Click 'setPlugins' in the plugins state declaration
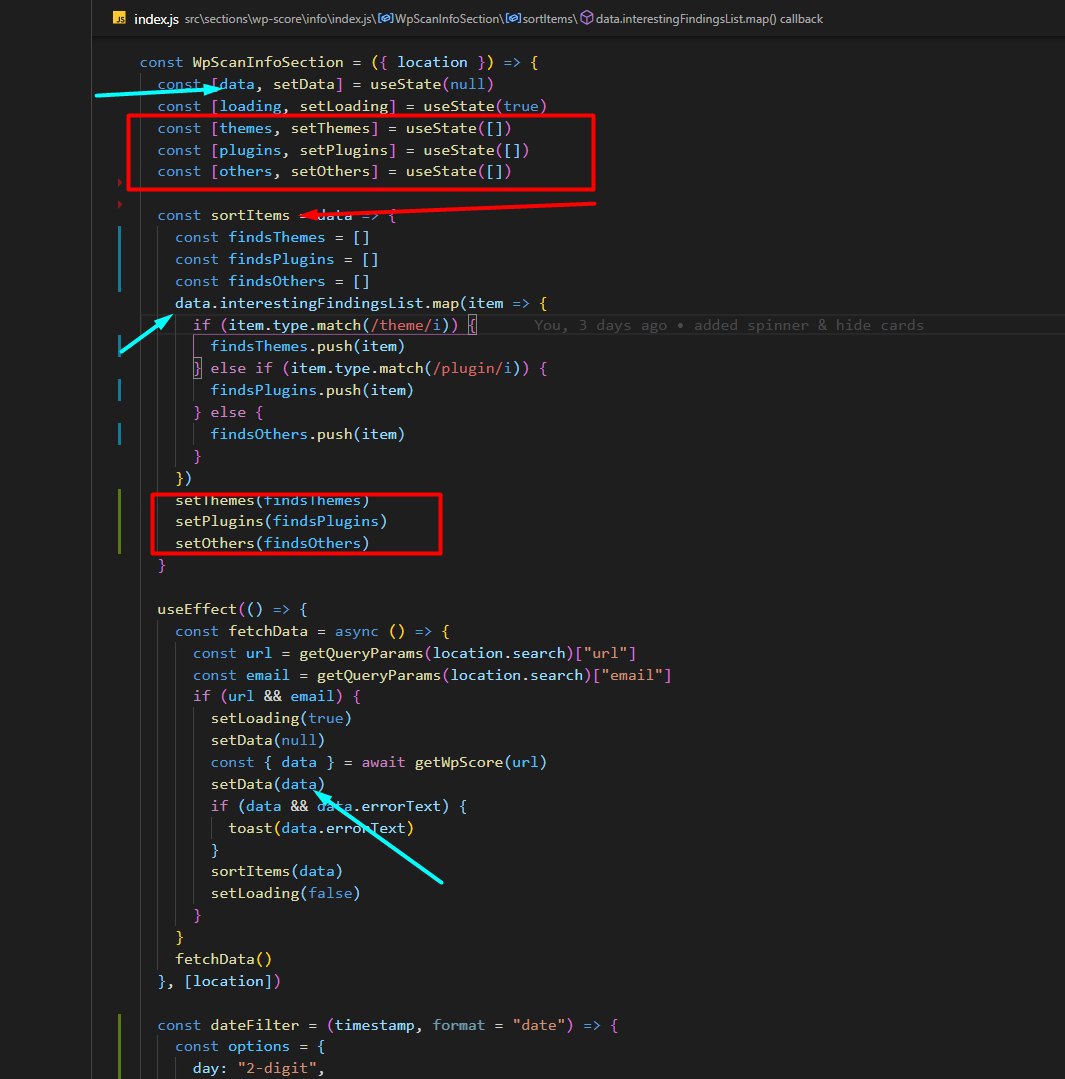Screen dimensions: 1065x1079 [343, 150]
